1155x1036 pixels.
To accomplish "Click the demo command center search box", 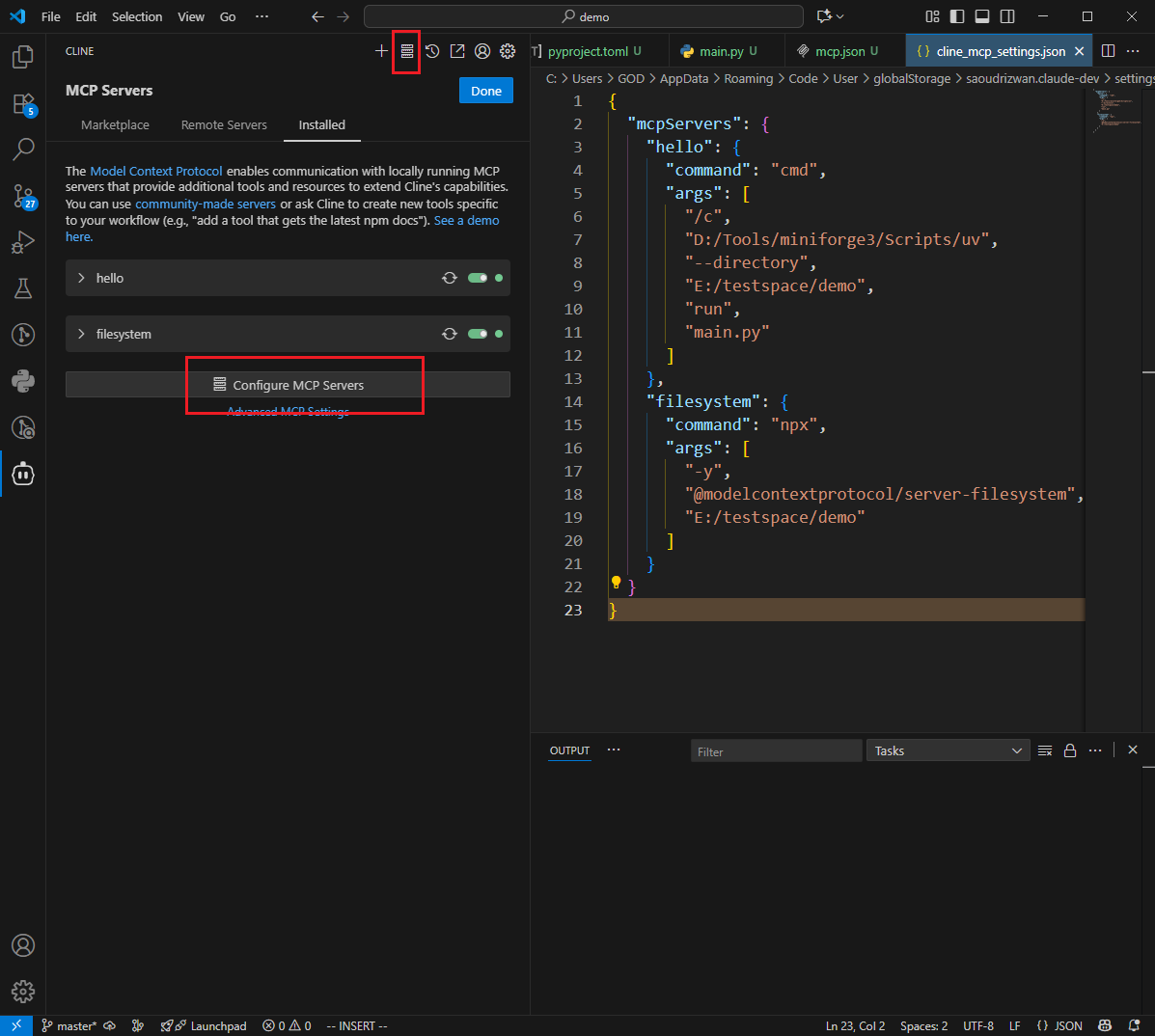I will pyautogui.click(x=584, y=16).
